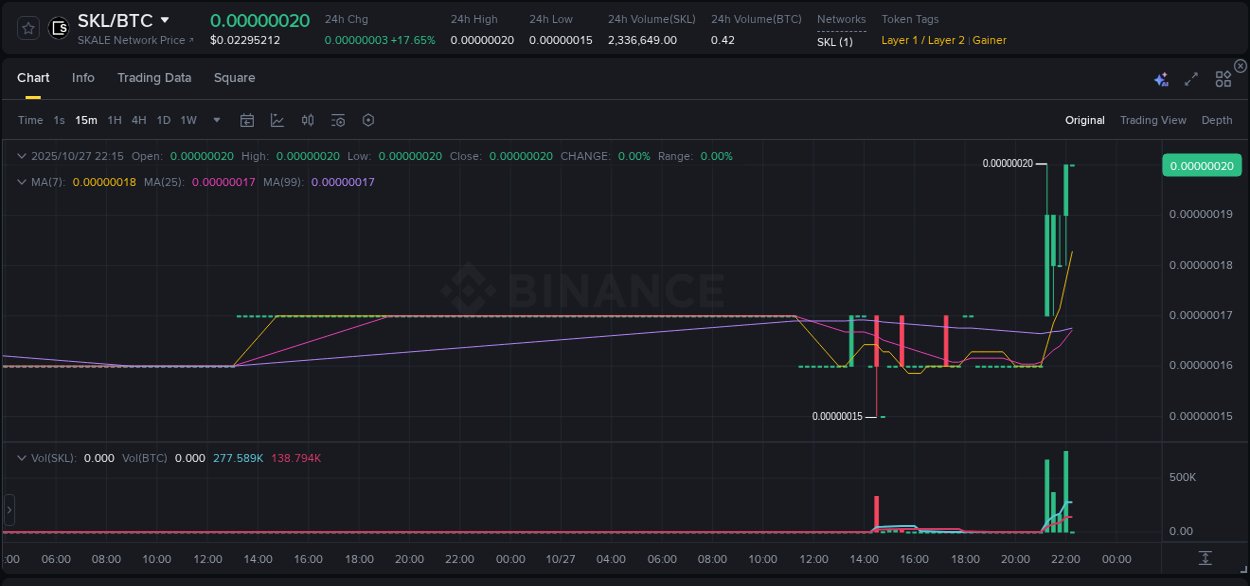Screen dimensions: 1250x586
Task: Open the candlestick display settings icon
Action: coord(308,120)
